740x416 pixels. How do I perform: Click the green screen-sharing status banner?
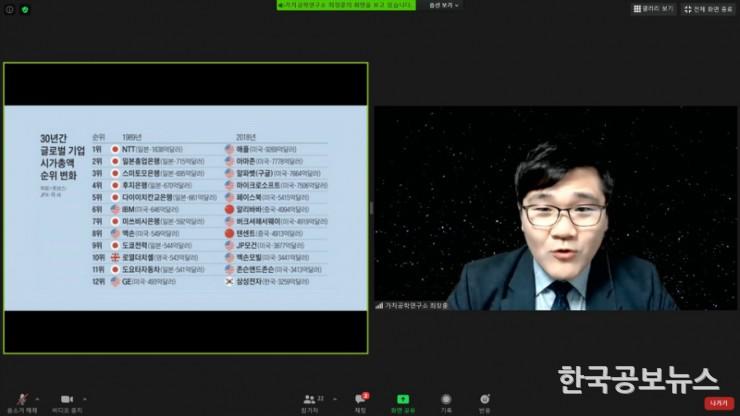pyautogui.click(x=346, y=5)
